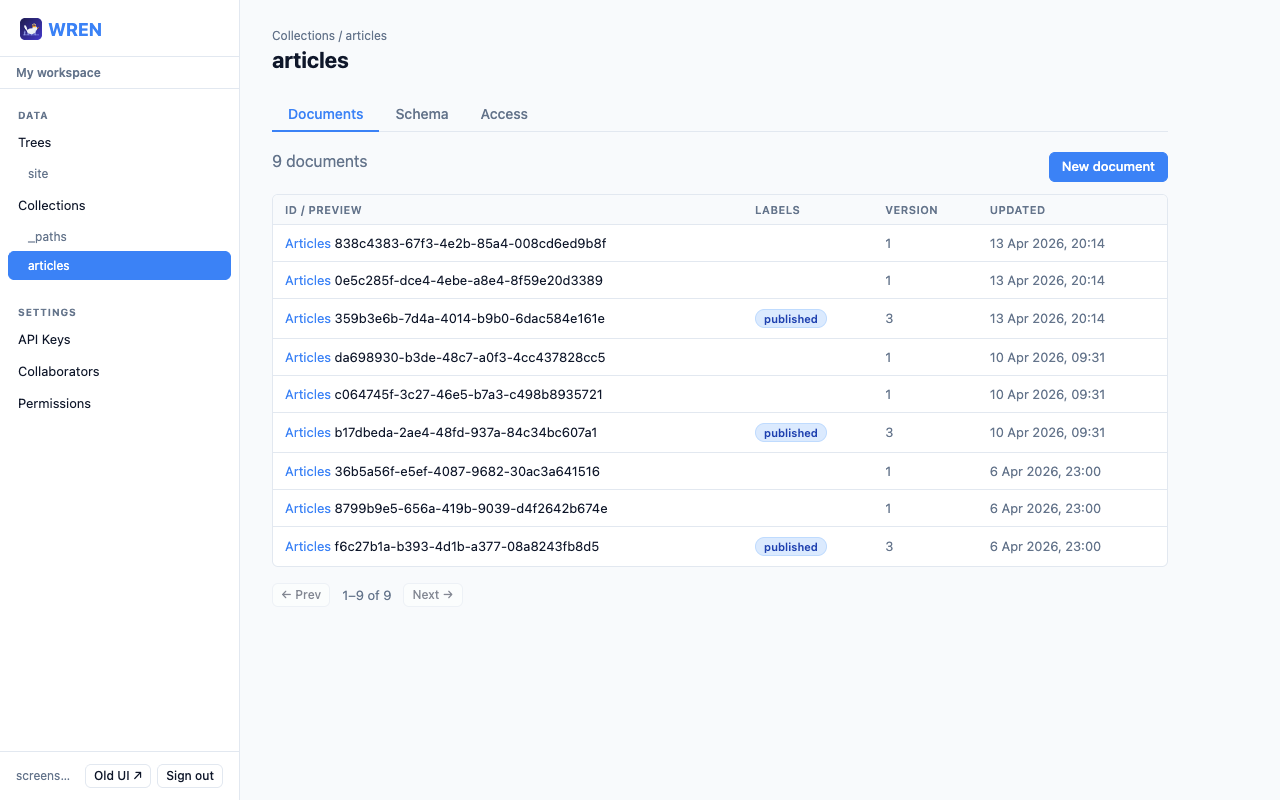Open API Keys settings
Image resolution: width=1280 pixels, height=800 pixels.
point(44,340)
